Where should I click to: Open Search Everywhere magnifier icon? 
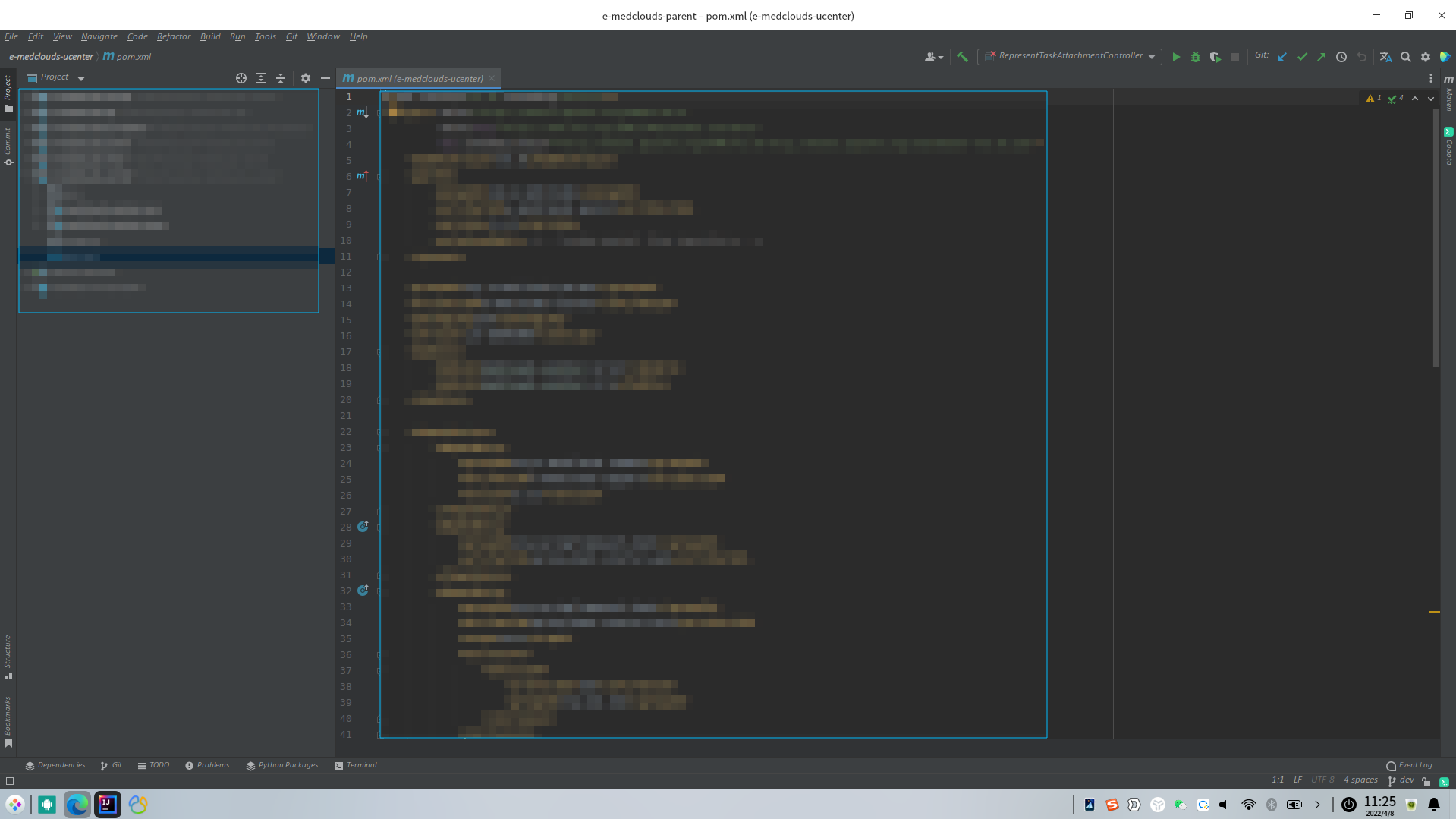click(x=1405, y=57)
